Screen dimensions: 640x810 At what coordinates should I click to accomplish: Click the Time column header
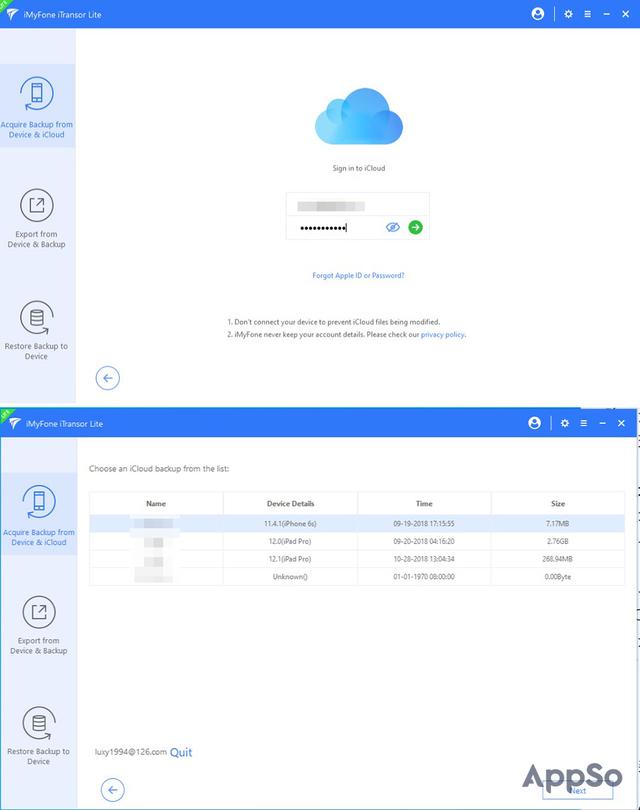coord(424,503)
